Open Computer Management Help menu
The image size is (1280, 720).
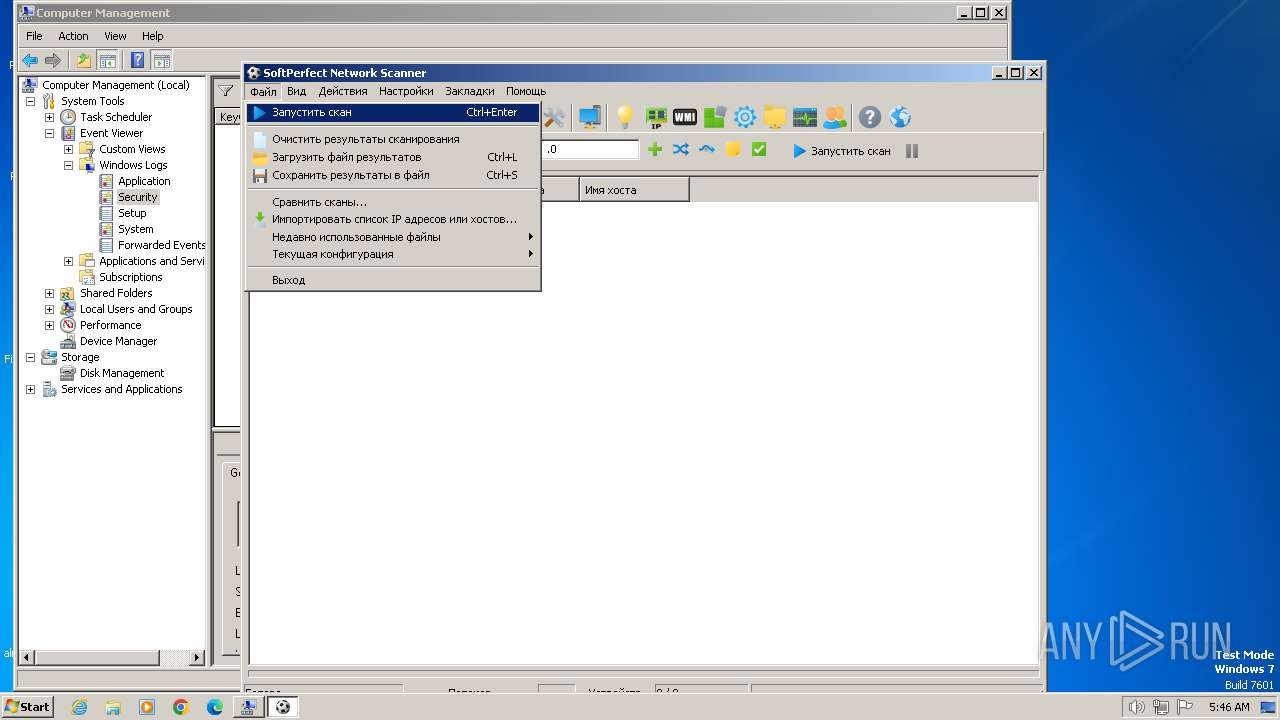pos(152,36)
